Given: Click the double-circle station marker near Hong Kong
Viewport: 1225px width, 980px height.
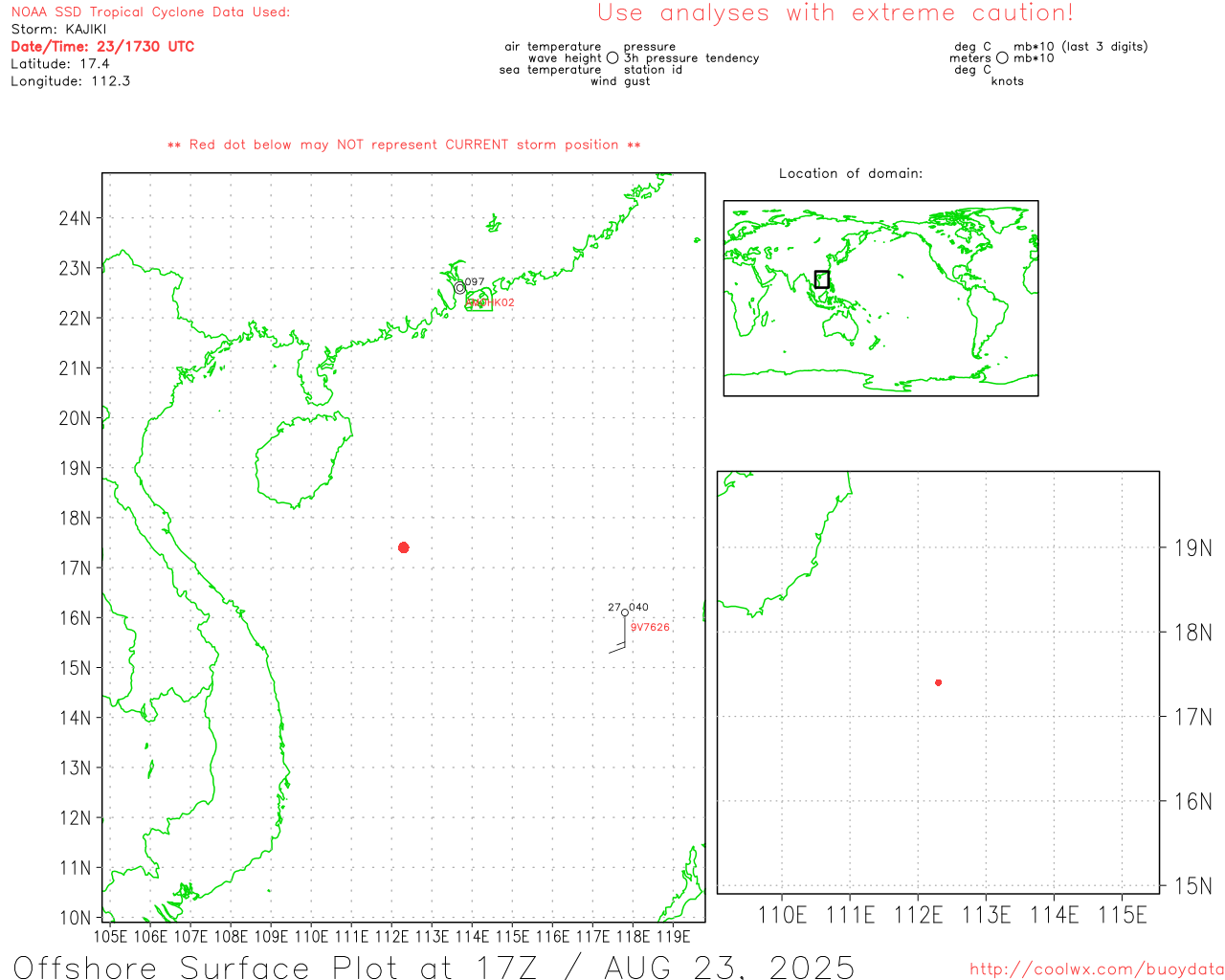Looking at the screenshot, I should point(460,287).
